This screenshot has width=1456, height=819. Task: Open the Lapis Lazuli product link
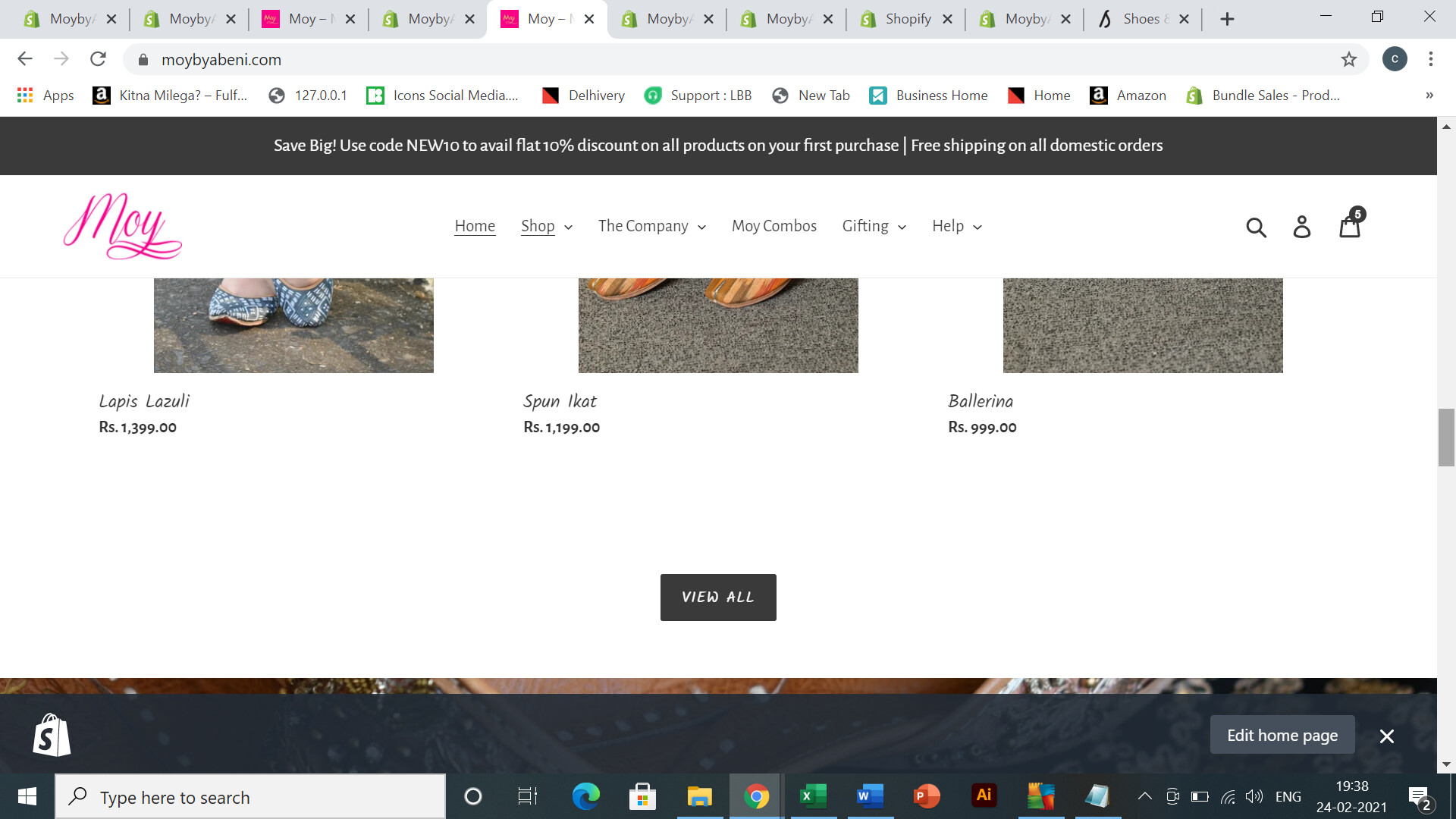click(144, 401)
